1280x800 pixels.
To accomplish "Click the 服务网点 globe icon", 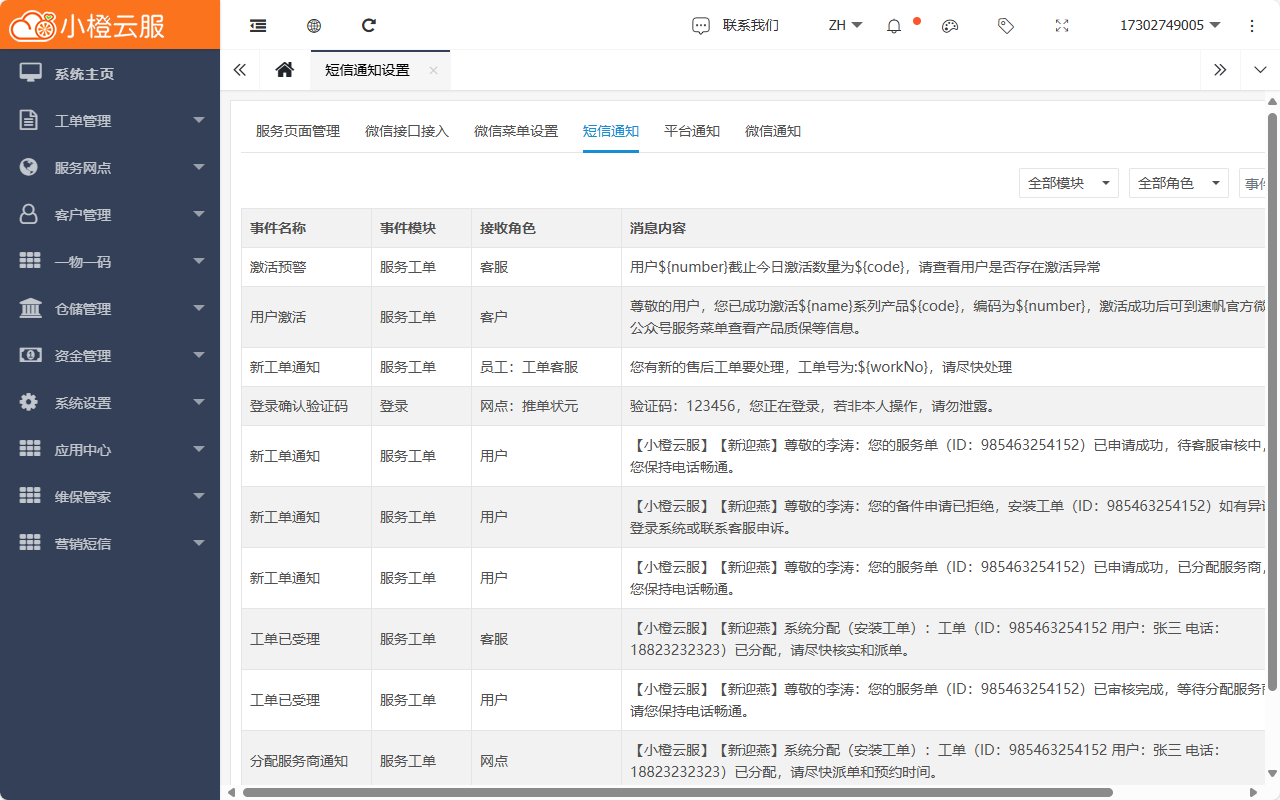I will (x=29, y=167).
